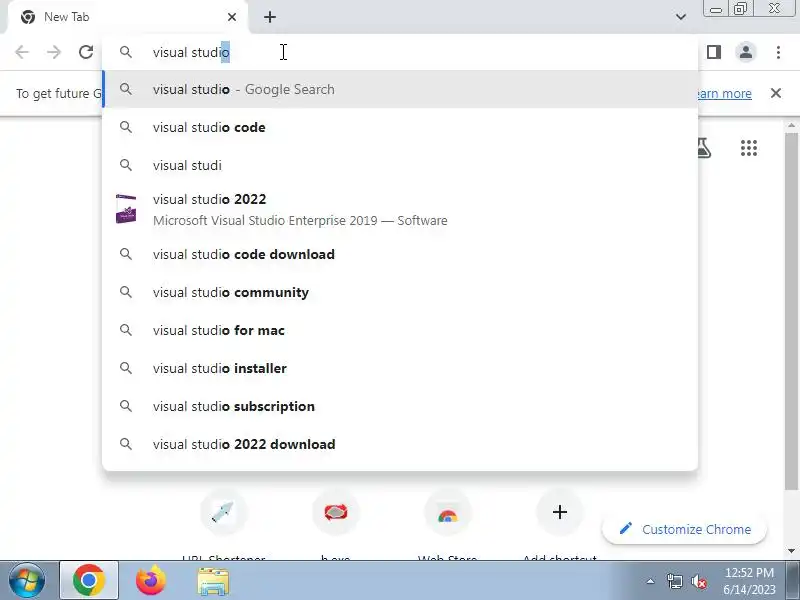The height and width of the screenshot is (600, 800).
Task: Open the tab search chevron
Action: point(681,17)
